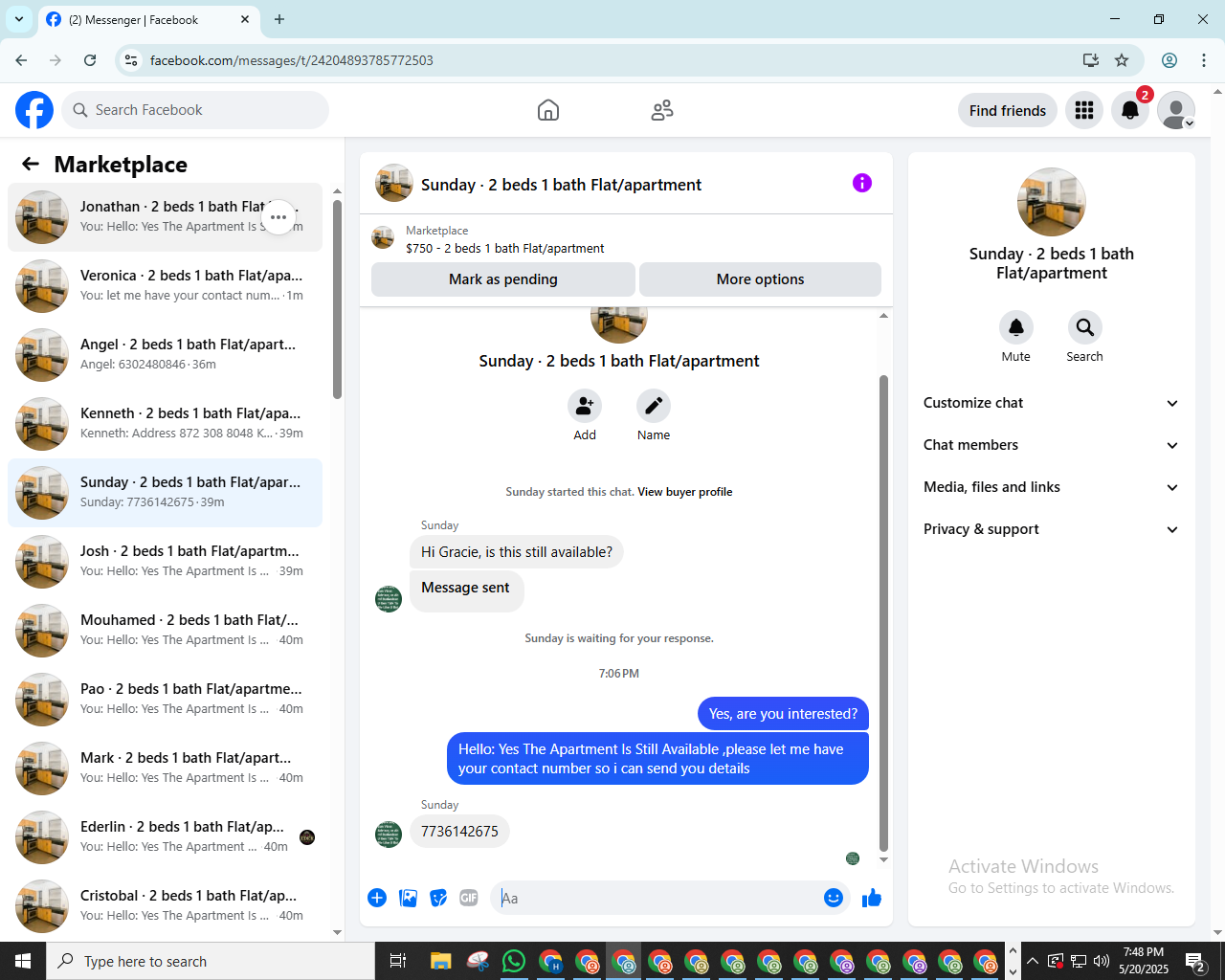Open listing thumbnail in right panel
This screenshot has height=980, width=1225.
pos(1052,202)
